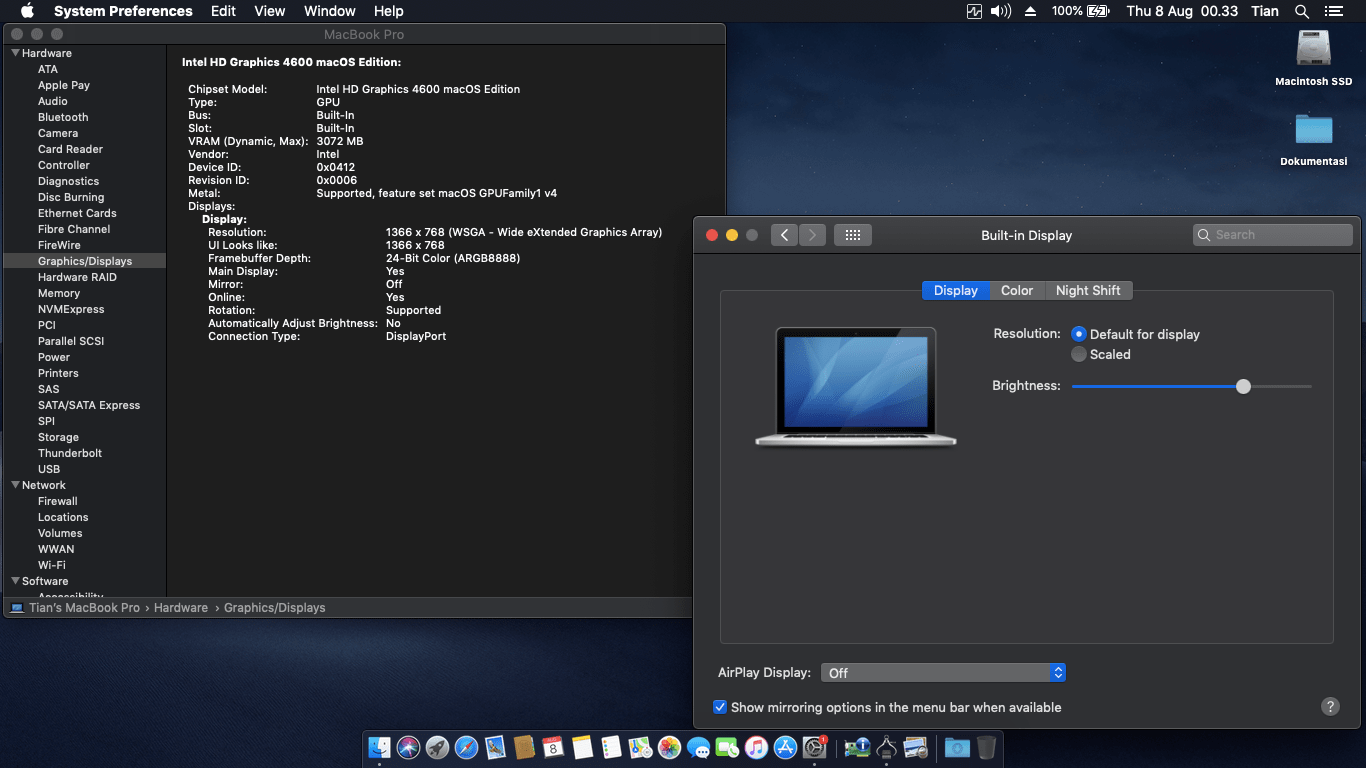Click the MacBook display thumbnail image
Viewport: 1366px width, 768px height.
click(856, 386)
